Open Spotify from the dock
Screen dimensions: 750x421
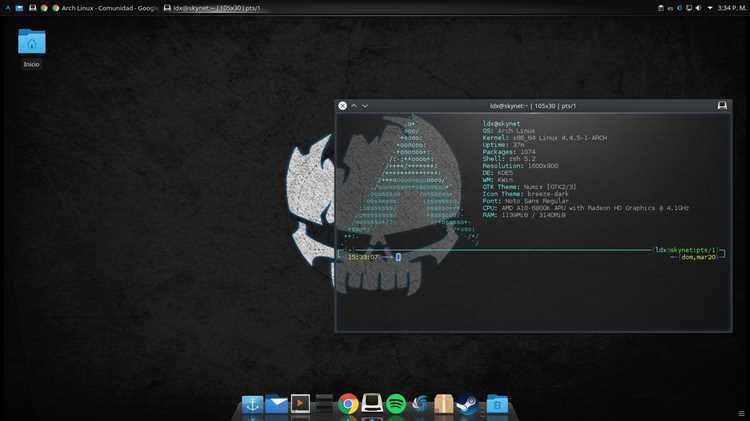click(396, 404)
